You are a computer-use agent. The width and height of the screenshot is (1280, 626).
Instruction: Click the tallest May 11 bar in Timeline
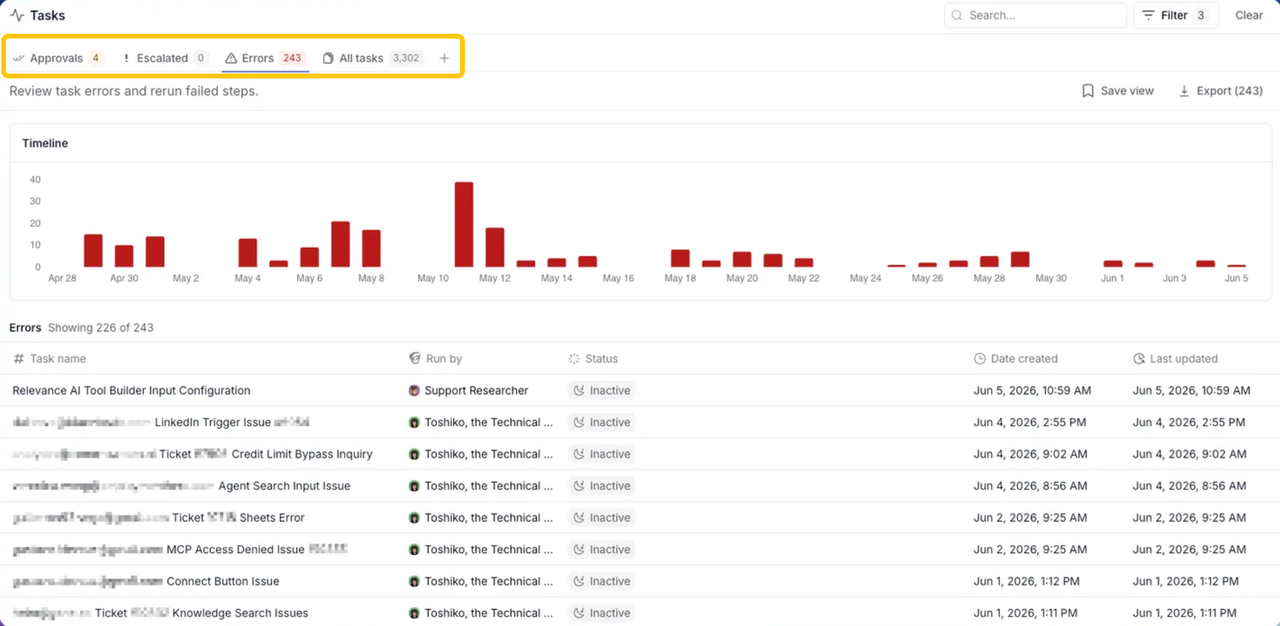tap(464, 224)
